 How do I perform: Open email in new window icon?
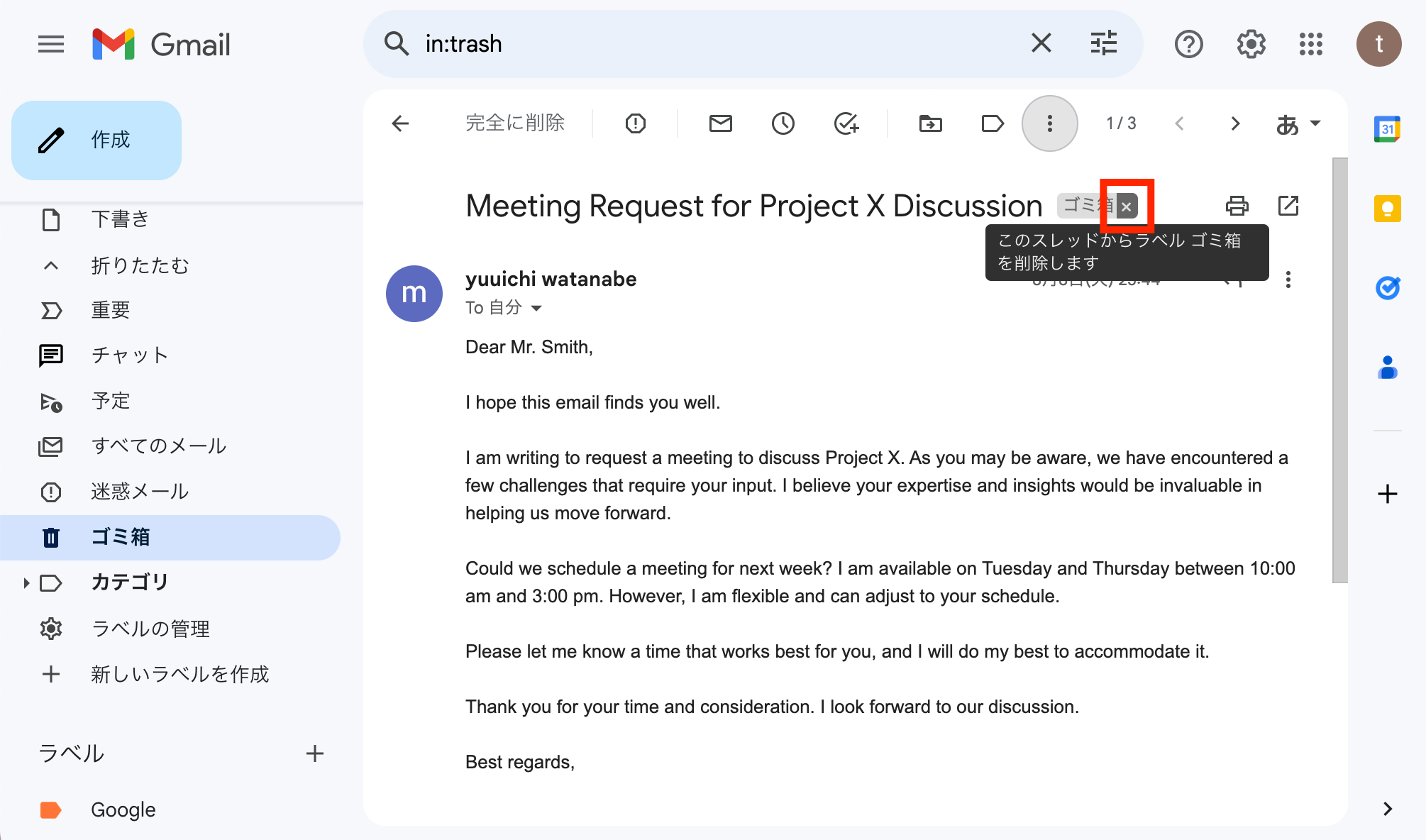[x=1288, y=206]
